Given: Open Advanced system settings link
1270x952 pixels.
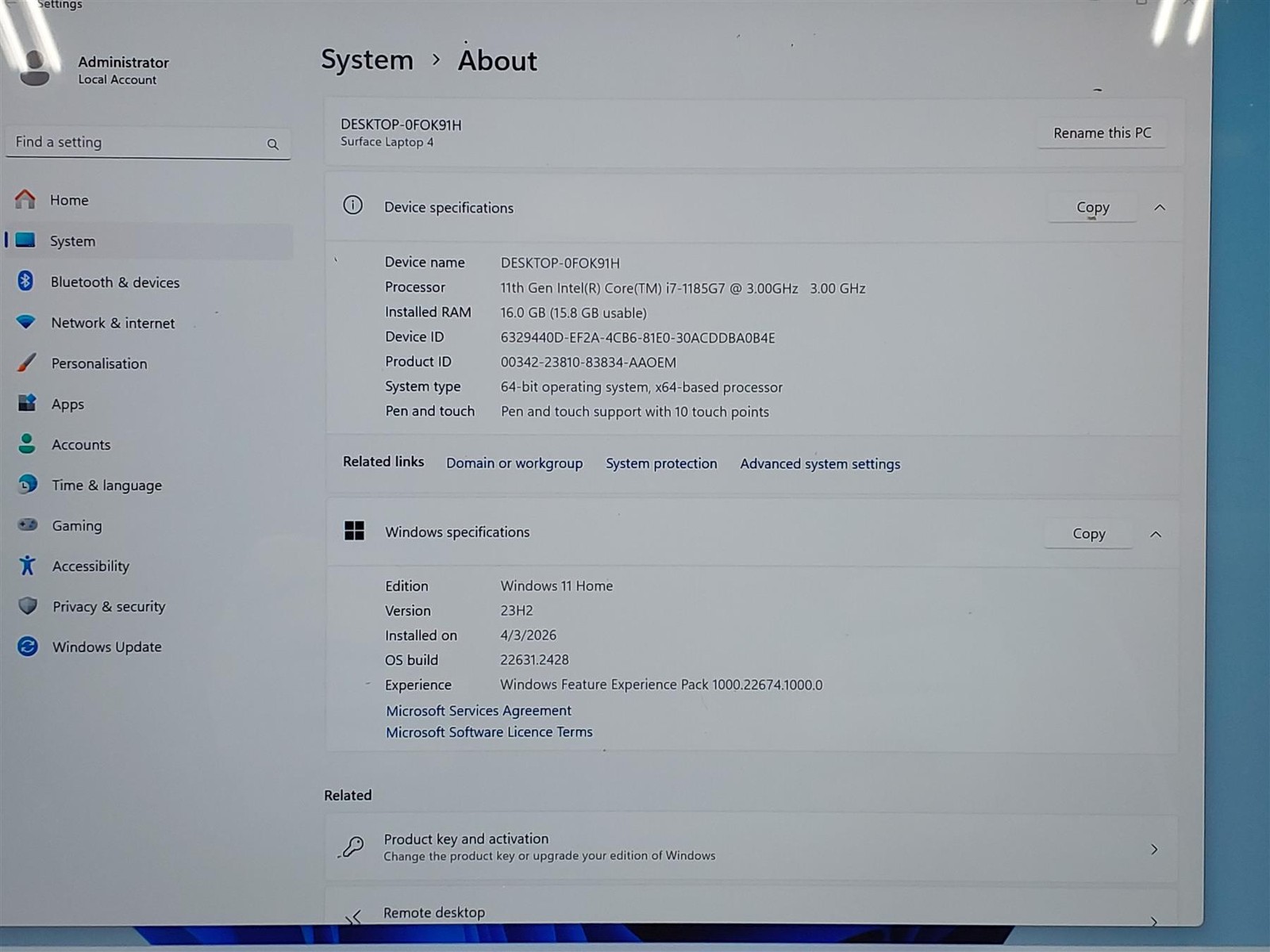Looking at the screenshot, I should click(x=820, y=464).
